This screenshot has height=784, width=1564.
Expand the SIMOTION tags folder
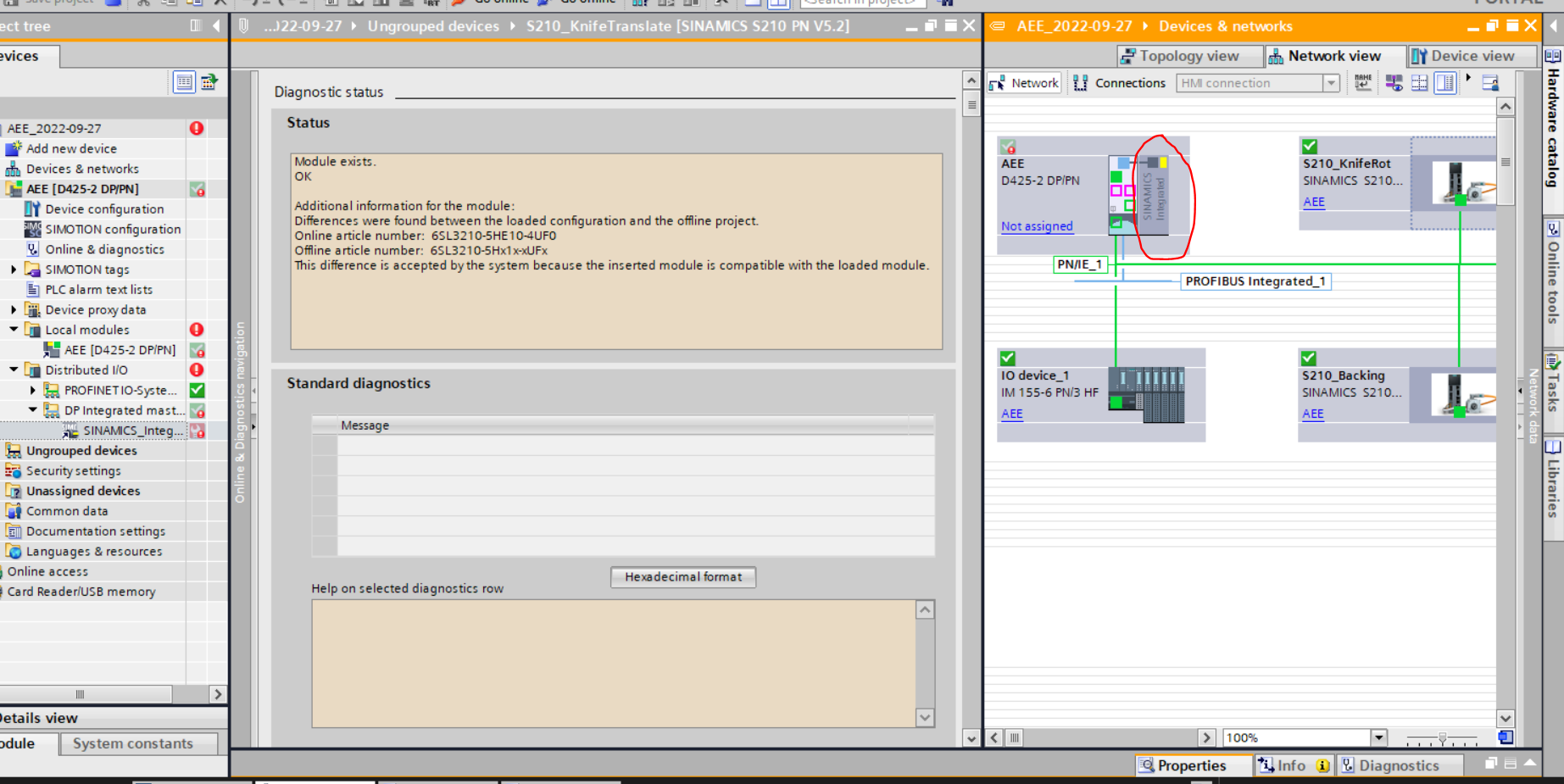pos(14,270)
